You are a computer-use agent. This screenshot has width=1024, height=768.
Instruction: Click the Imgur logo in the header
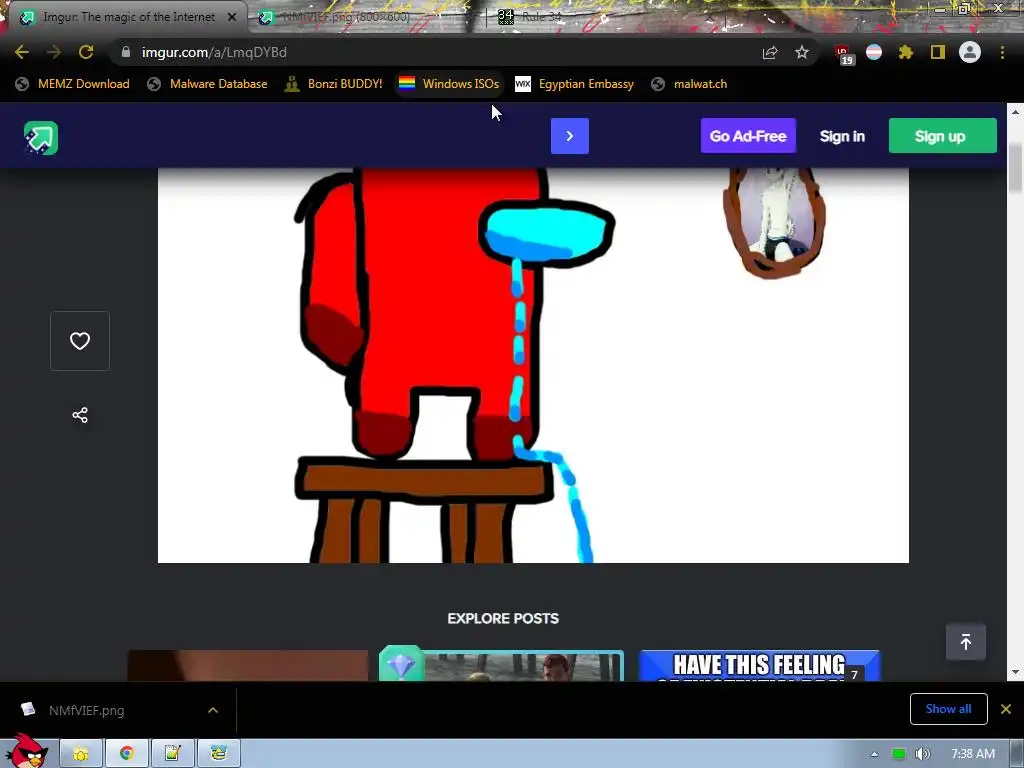click(x=41, y=138)
